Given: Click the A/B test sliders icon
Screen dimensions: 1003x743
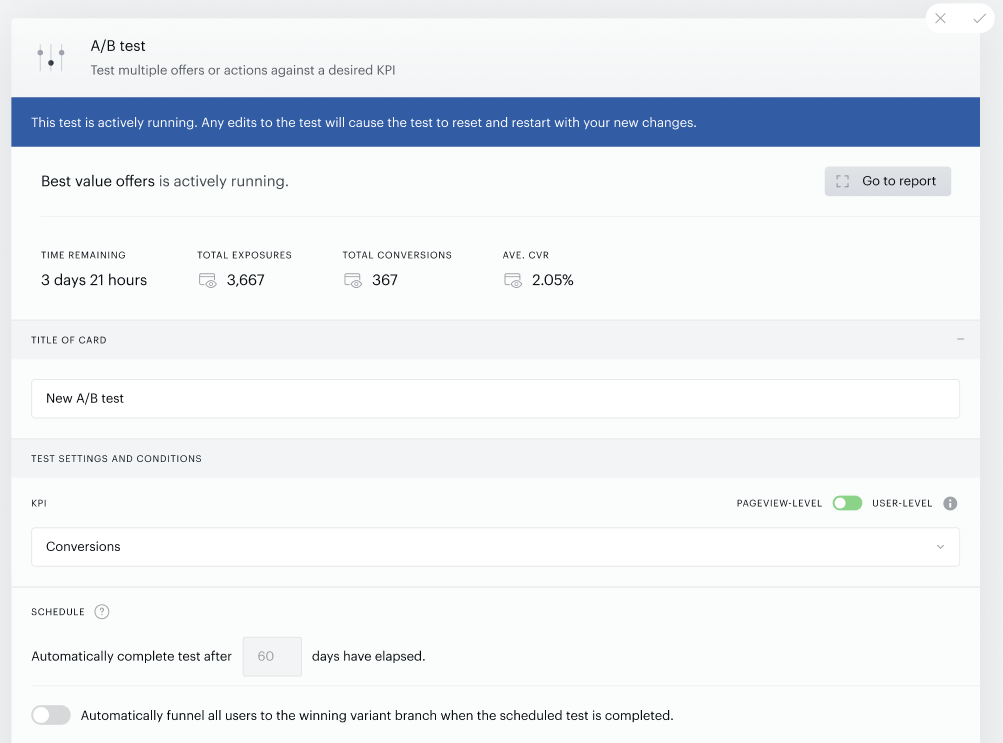Looking at the screenshot, I should (51, 58).
